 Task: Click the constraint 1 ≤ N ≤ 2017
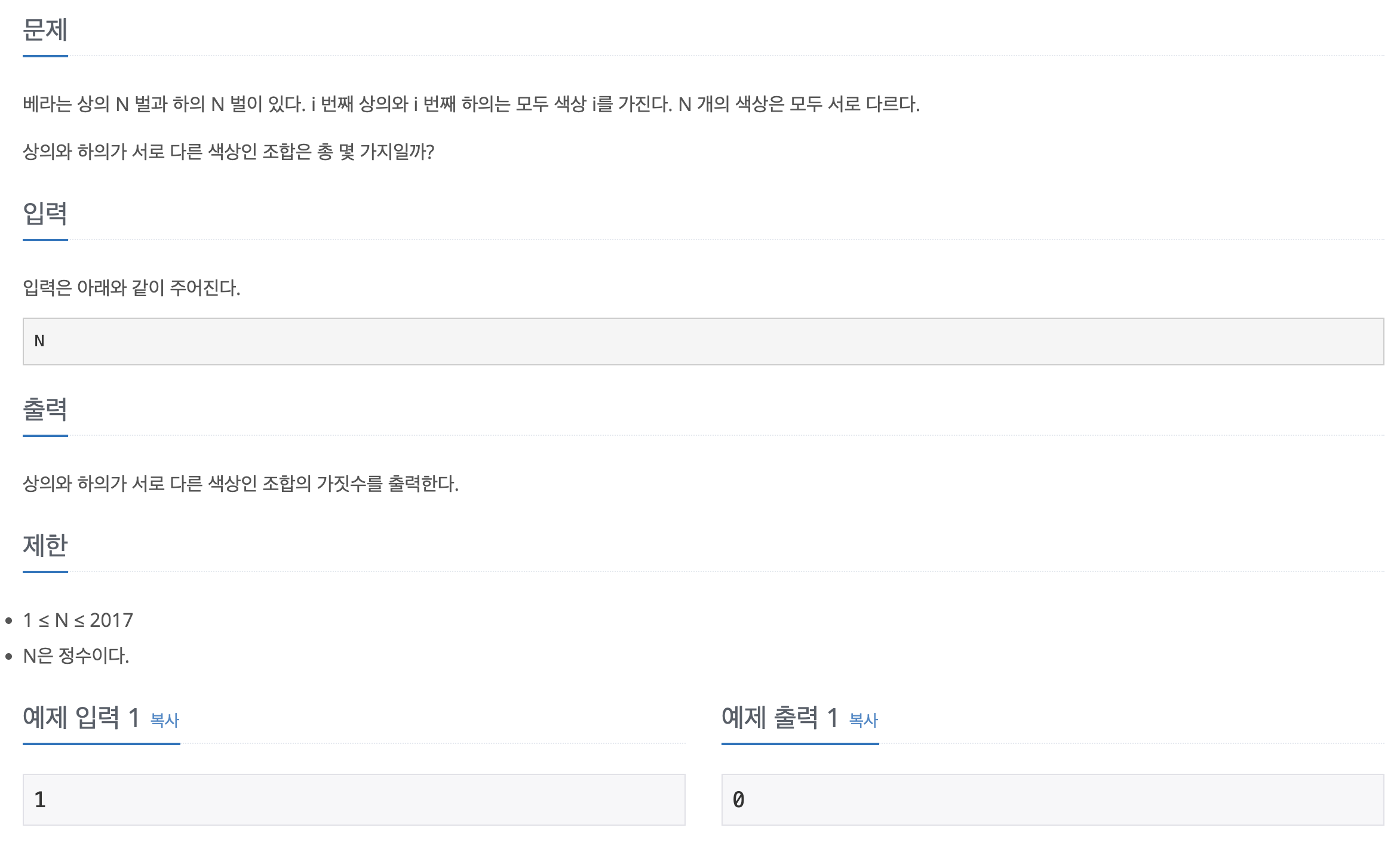(78, 620)
